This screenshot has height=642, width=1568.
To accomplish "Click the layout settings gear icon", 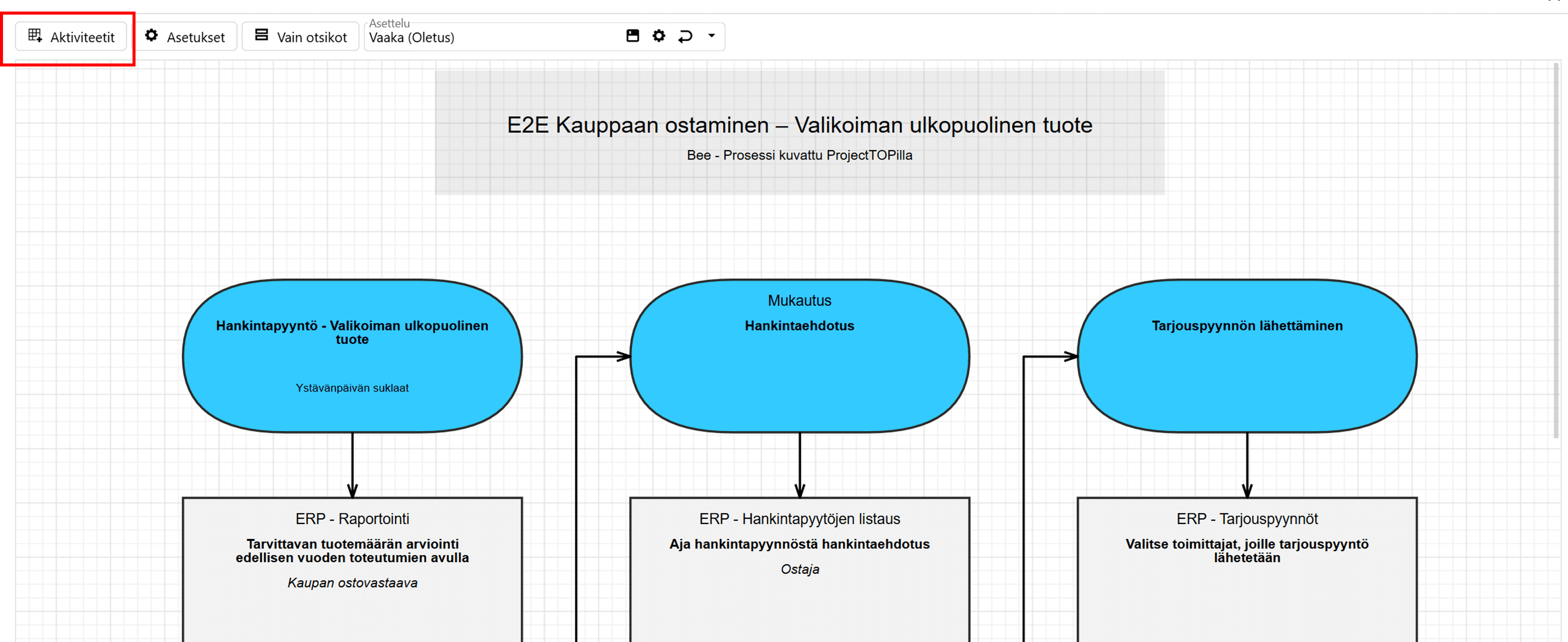I will (x=659, y=36).
